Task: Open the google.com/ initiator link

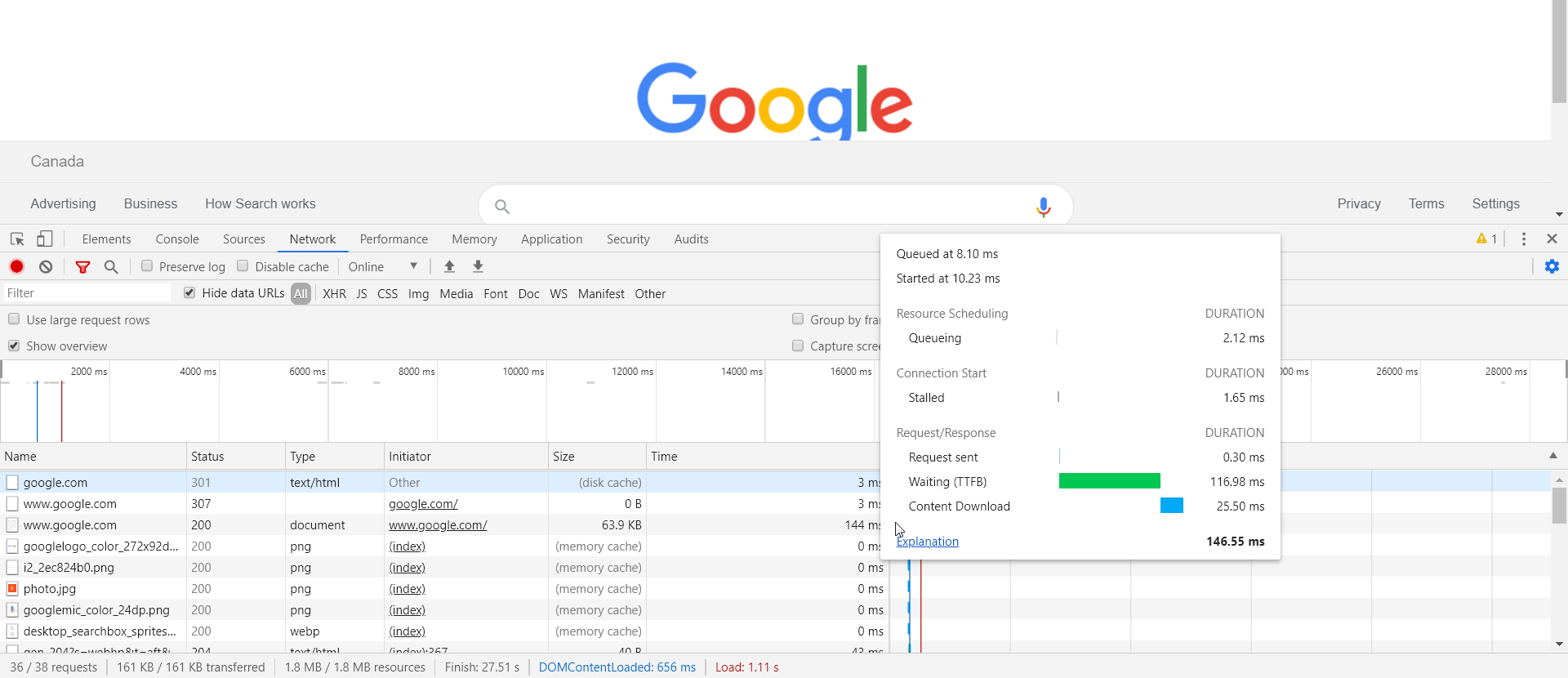Action: tap(423, 504)
